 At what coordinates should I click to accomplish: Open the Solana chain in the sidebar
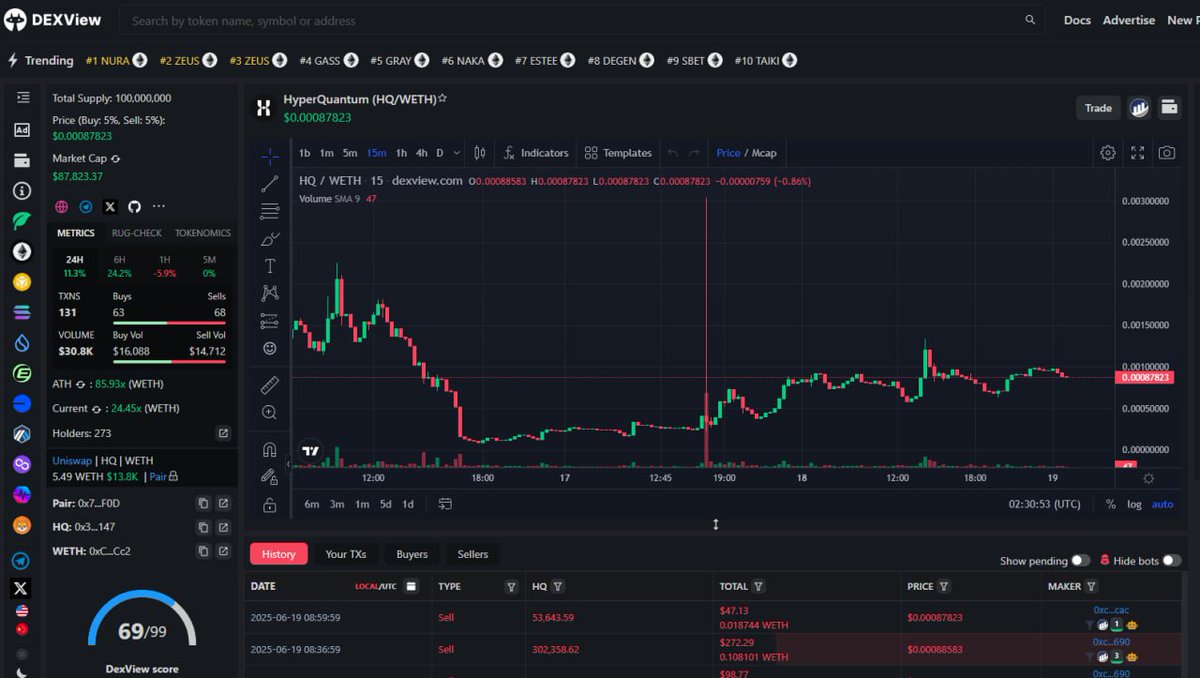(22, 313)
